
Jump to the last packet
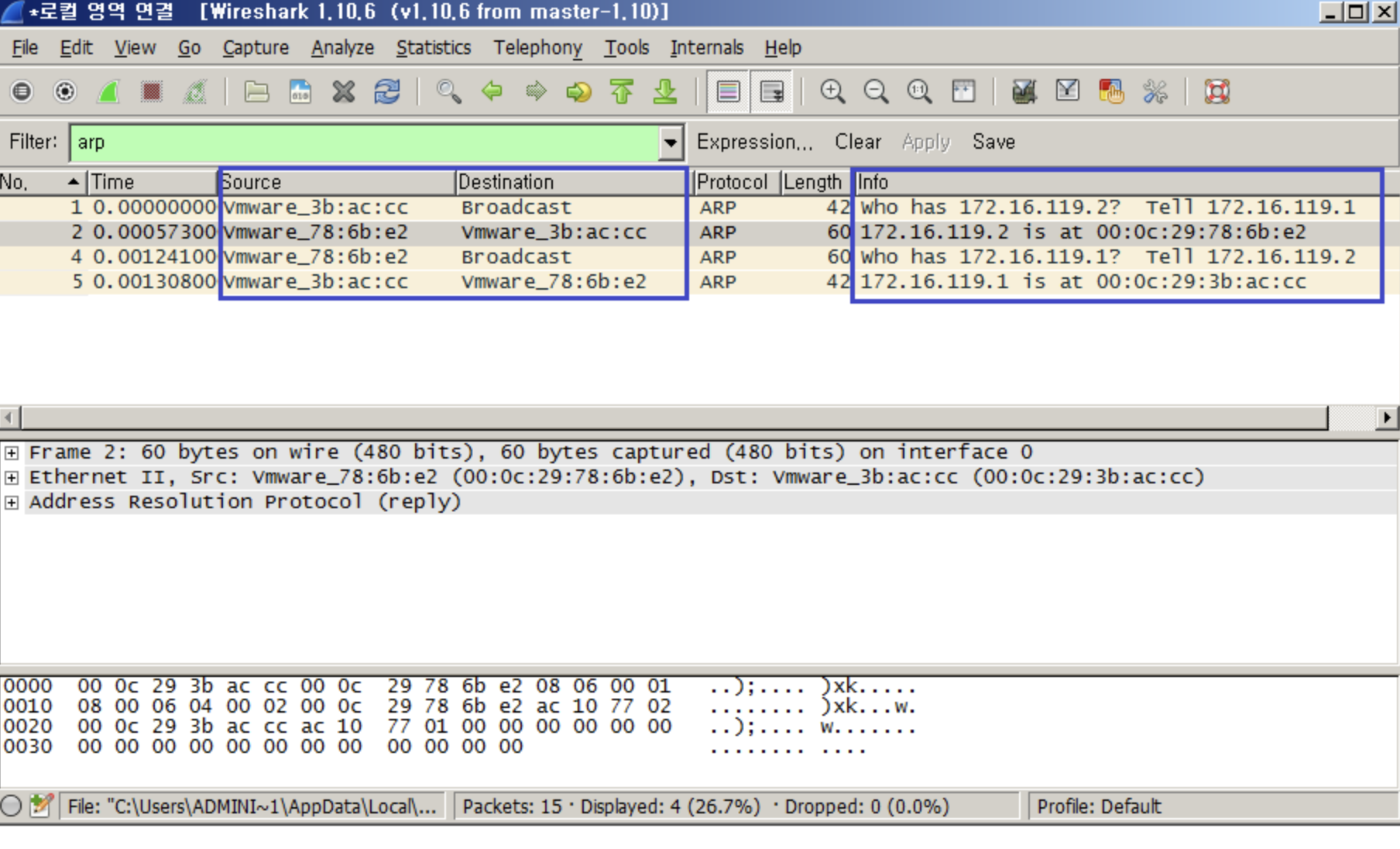tap(665, 91)
